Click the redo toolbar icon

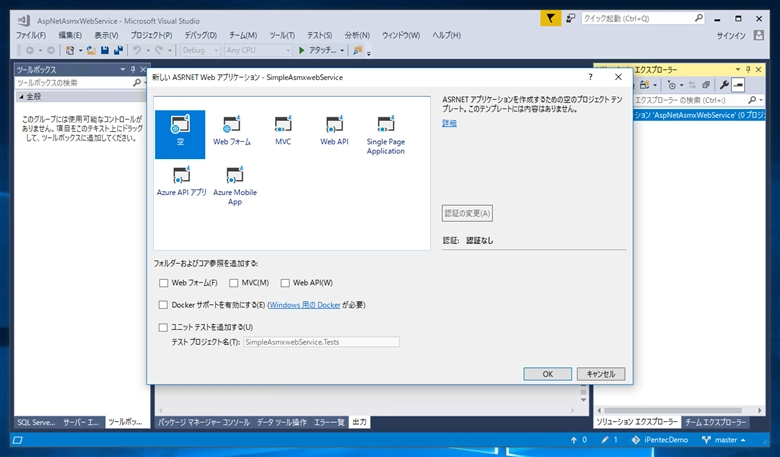159,50
